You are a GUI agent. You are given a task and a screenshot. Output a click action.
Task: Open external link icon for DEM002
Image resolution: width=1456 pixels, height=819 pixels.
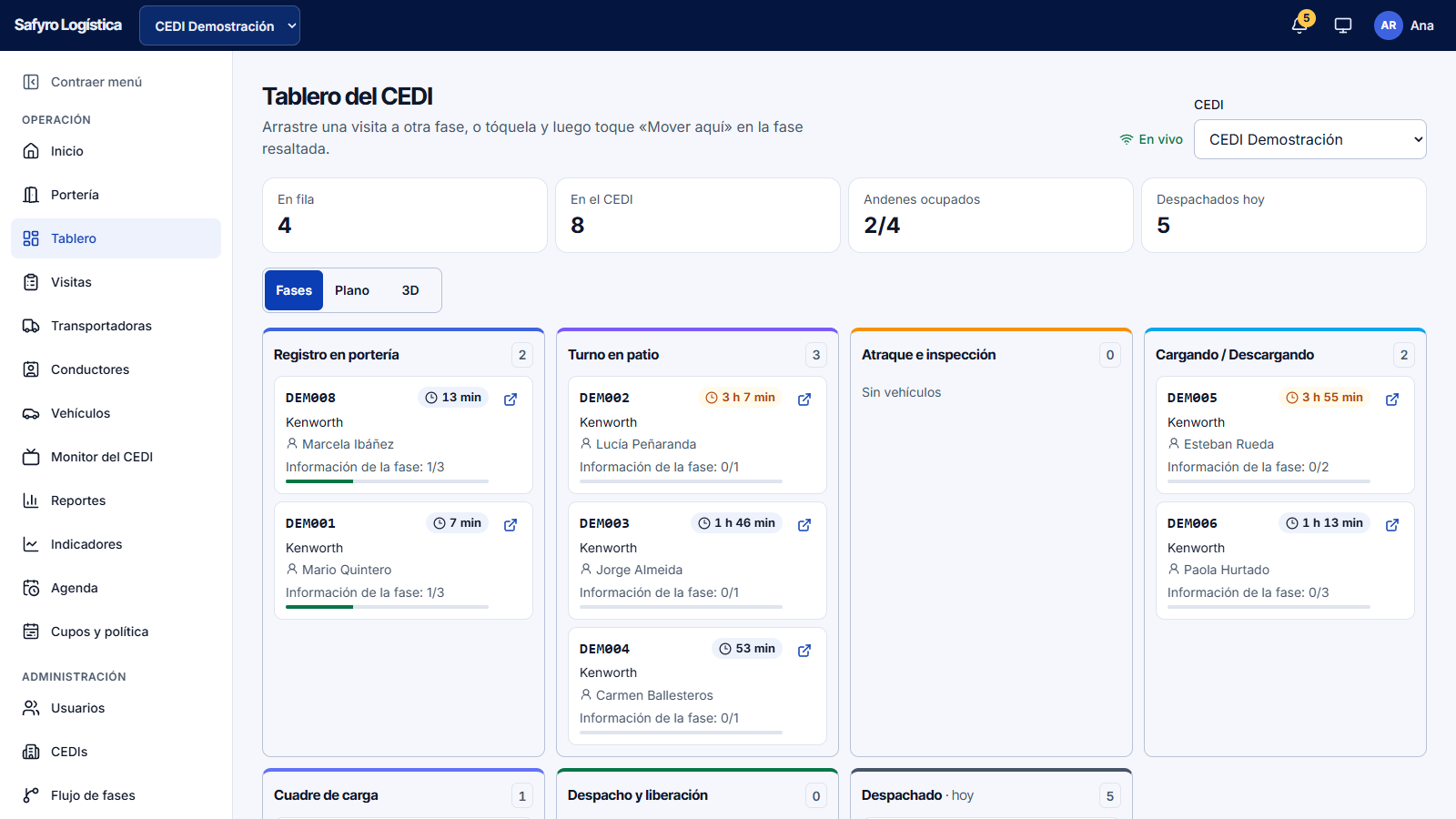[804, 399]
